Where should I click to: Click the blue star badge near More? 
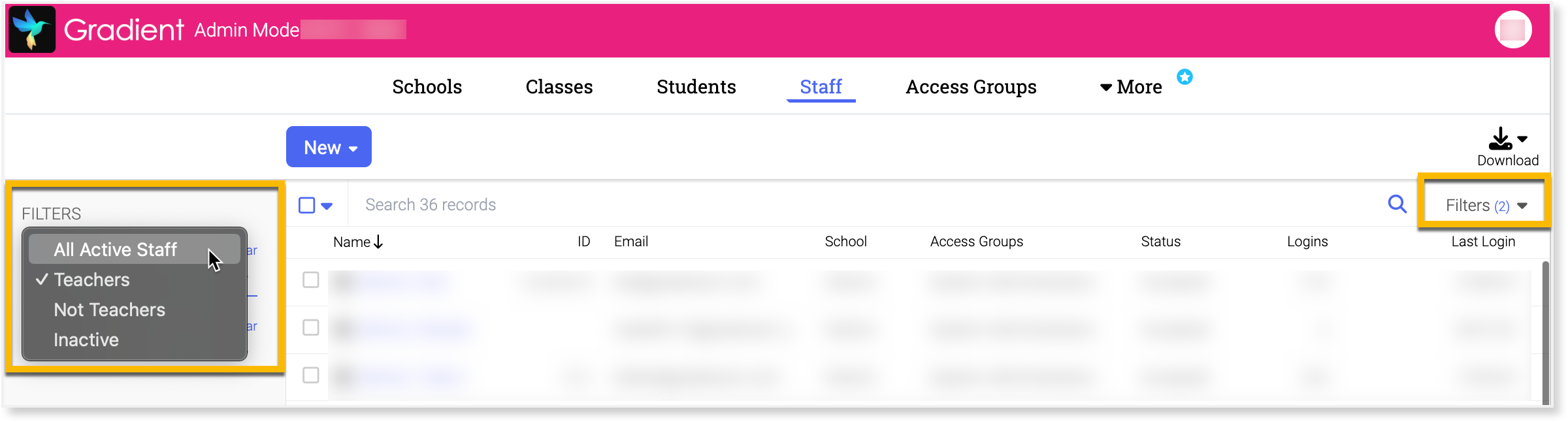[1184, 77]
